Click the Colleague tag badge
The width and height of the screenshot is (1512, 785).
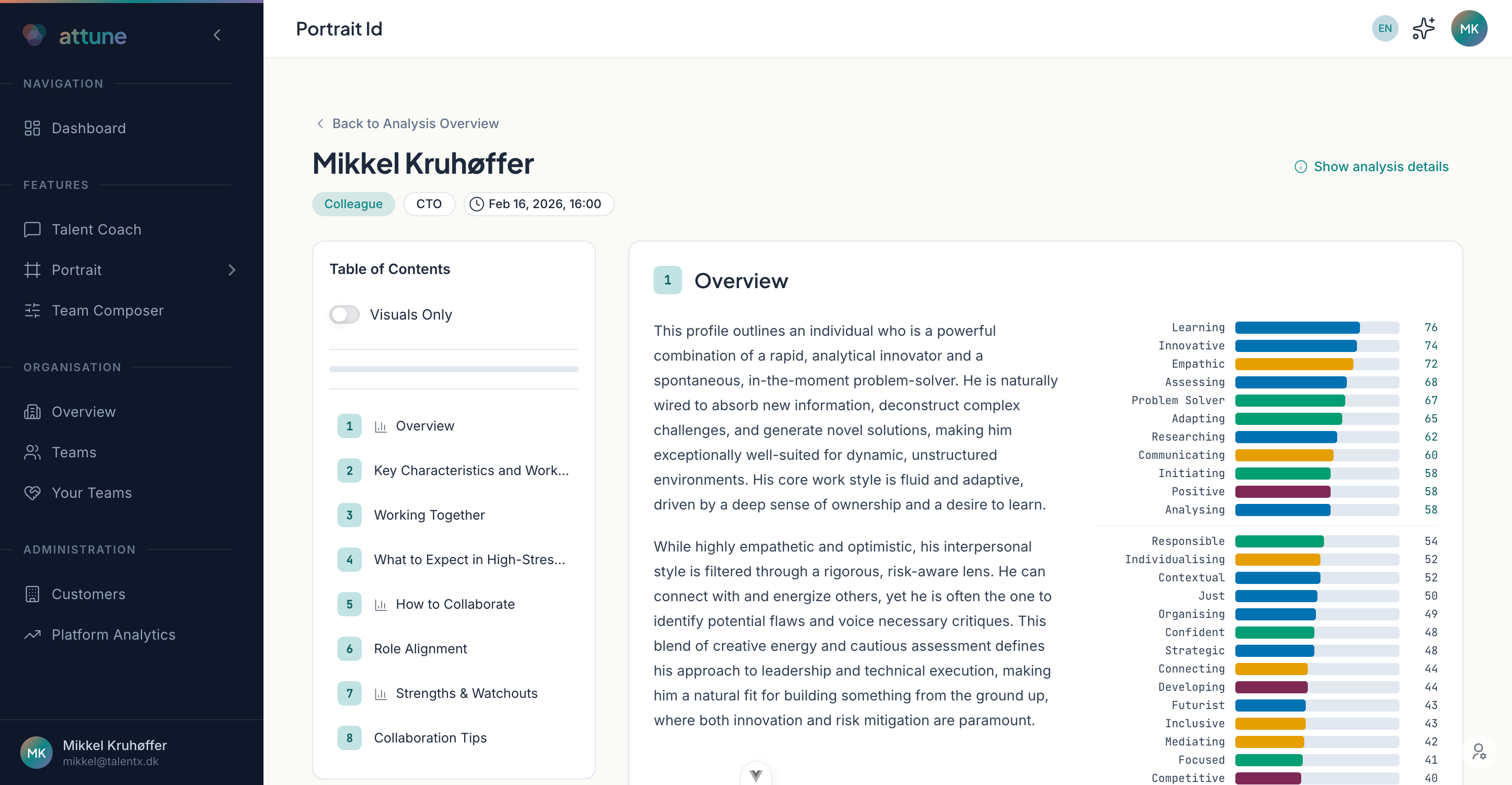[x=353, y=204]
